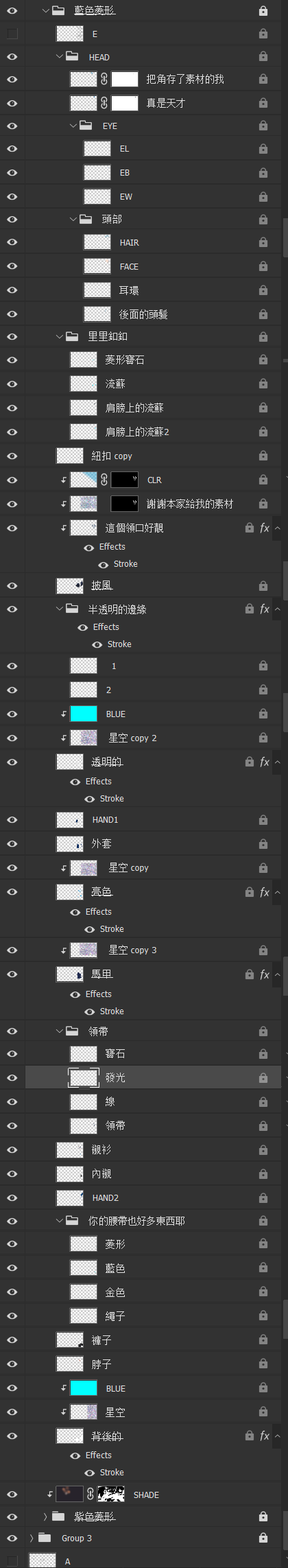Image resolution: width=288 pixels, height=1568 pixels.
Task: Select the 菱形寶石 layer name
Action: [125, 360]
